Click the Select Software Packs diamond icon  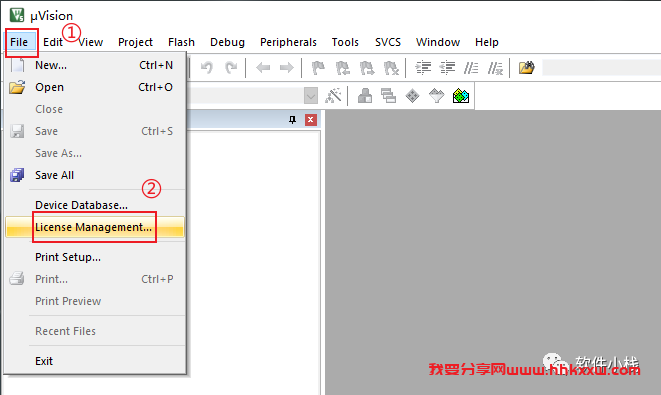(412, 96)
